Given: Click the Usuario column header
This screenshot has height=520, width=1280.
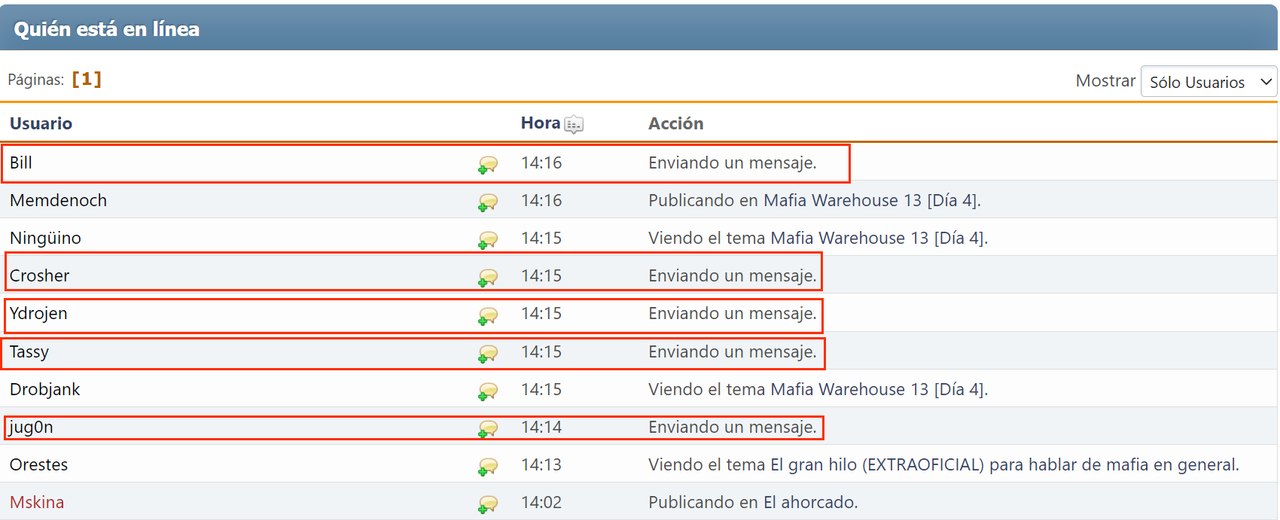Looking at the screenshot, I should (41, 123).
